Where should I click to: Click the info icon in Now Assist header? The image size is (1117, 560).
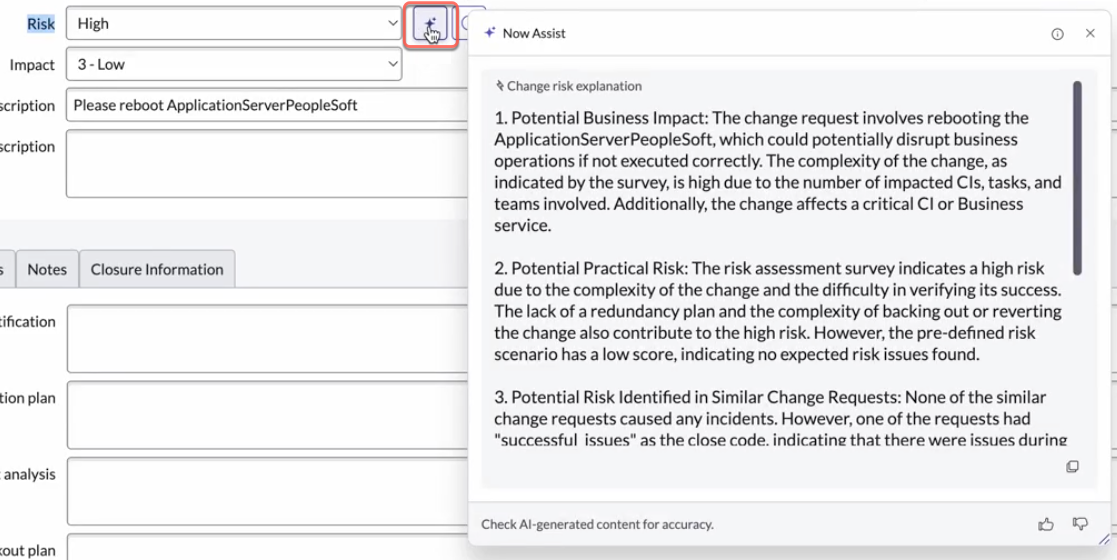(x=1057, y=33)
